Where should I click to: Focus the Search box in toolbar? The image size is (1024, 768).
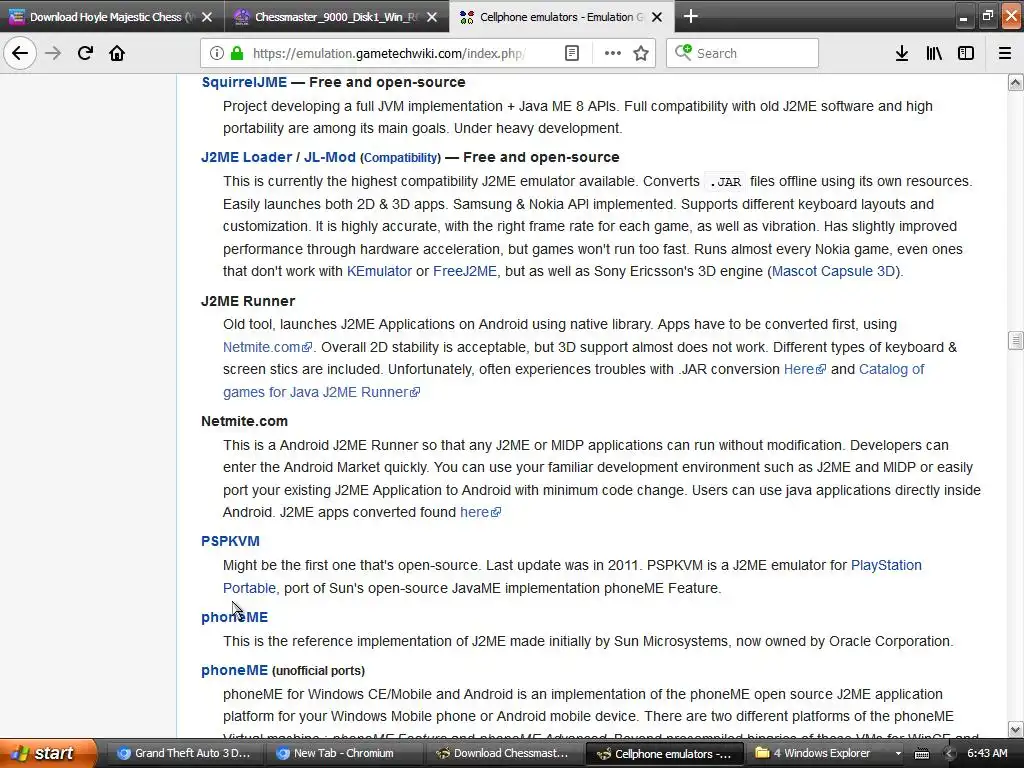click(x=742, y=53)
